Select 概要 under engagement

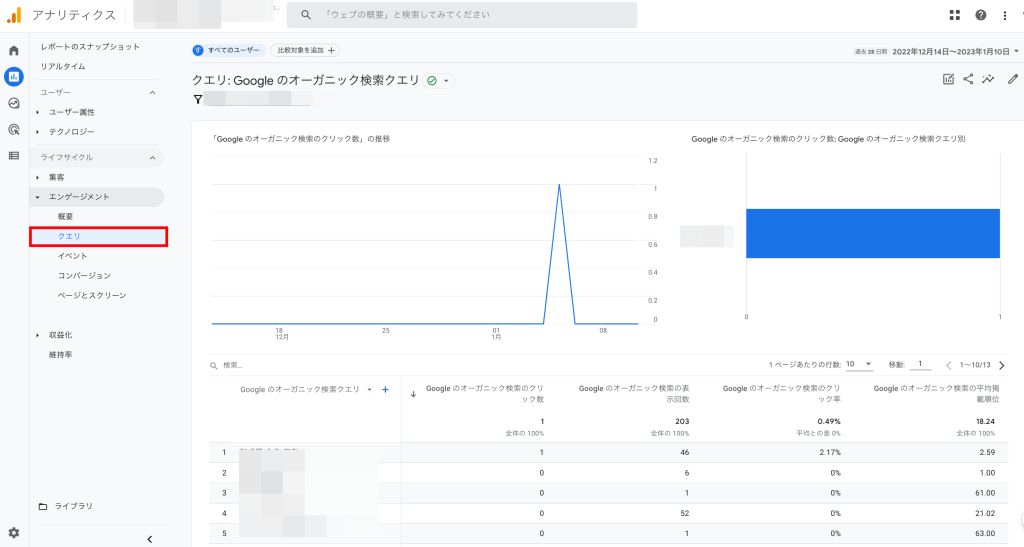click(x=65, y=217)
